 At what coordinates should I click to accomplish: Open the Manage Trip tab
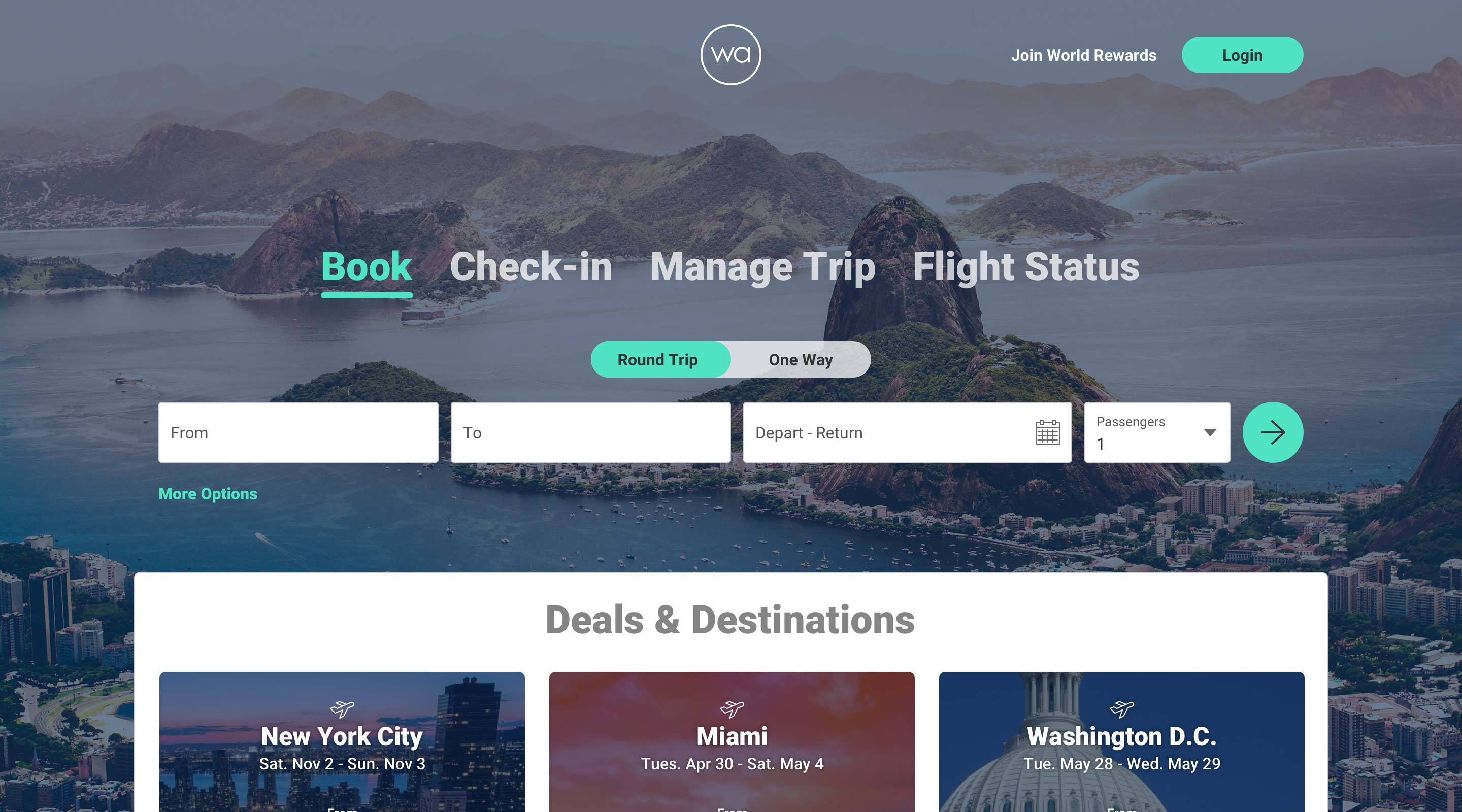pos(762,267)
